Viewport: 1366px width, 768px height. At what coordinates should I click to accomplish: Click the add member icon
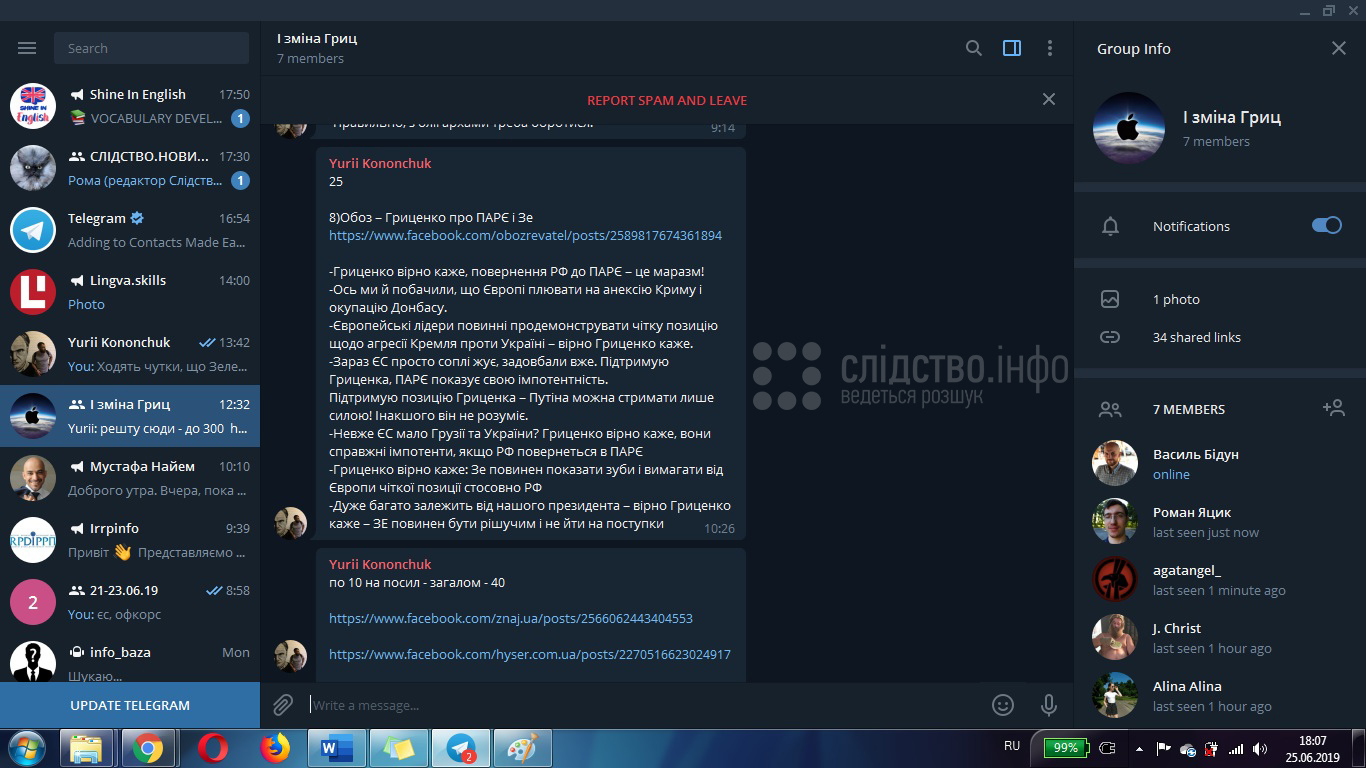1333,408
